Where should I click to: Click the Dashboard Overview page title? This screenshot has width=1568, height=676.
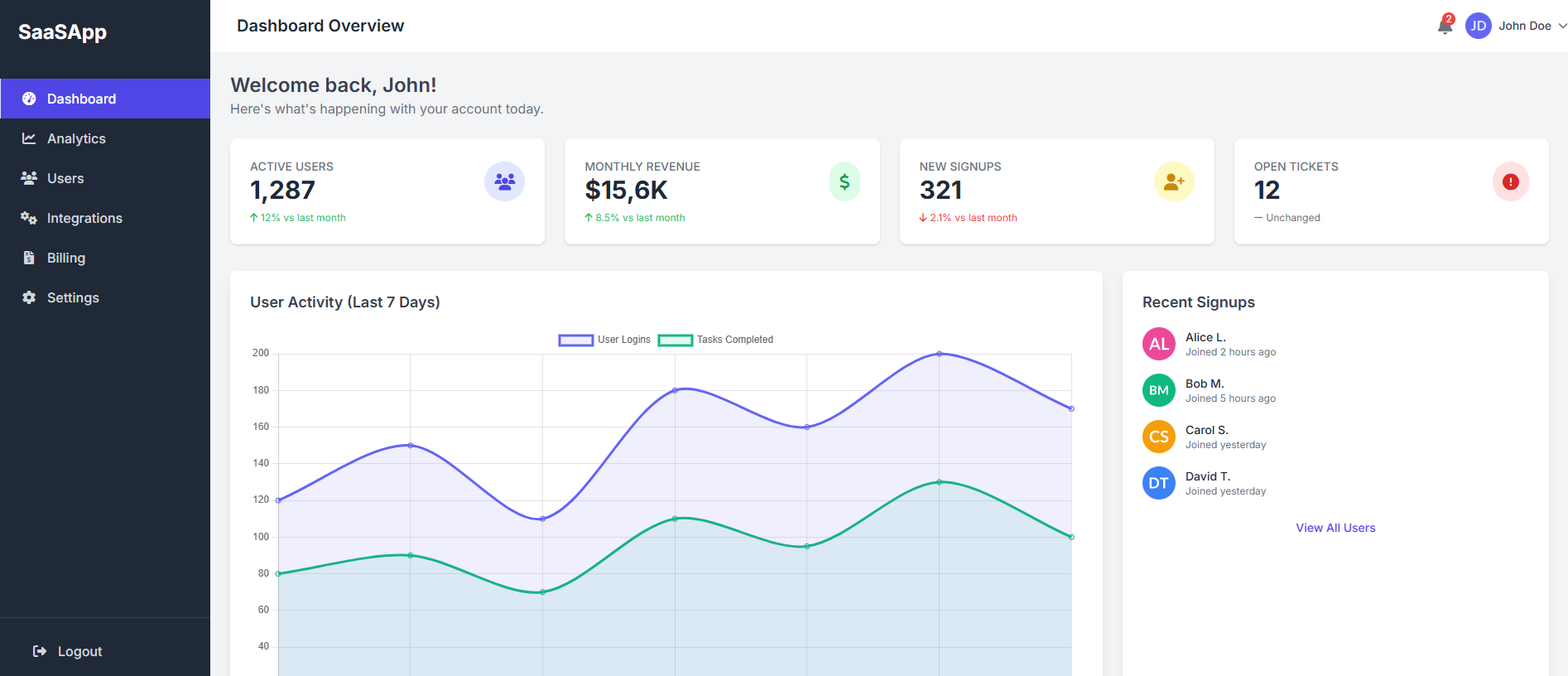point(320,26)
